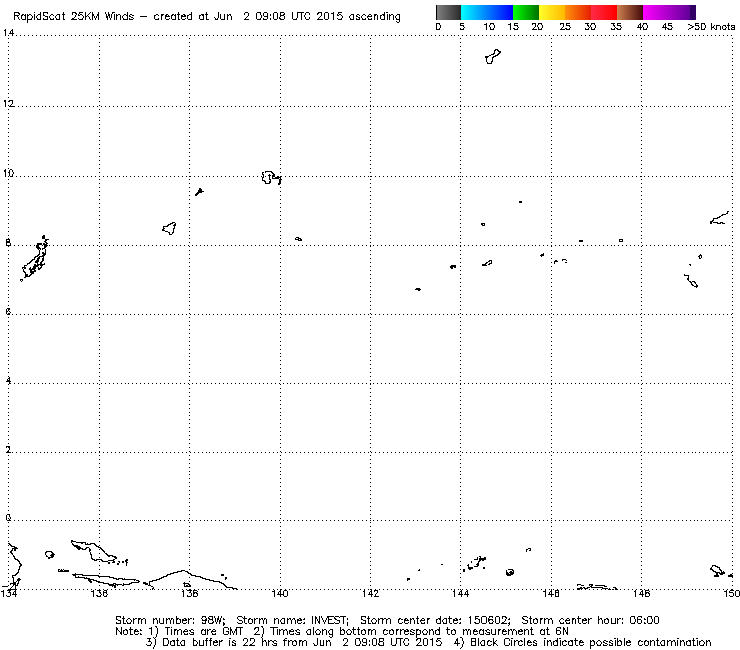Click the island outline near 8.5N 137.5E
This screenshot has height=650, width=740.
click(x=169, y=228)
